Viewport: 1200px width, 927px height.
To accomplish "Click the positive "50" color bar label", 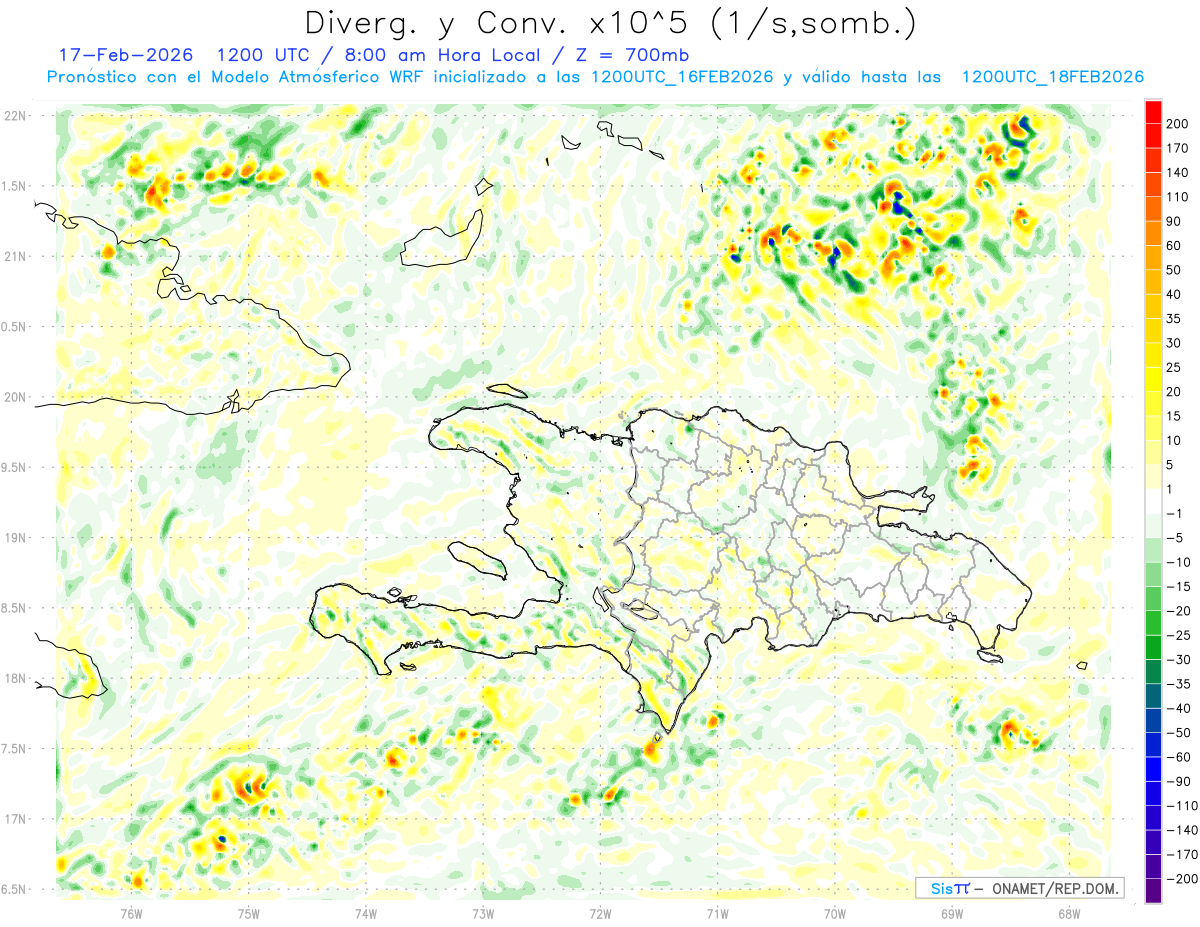I will [x=1174, y=270].
